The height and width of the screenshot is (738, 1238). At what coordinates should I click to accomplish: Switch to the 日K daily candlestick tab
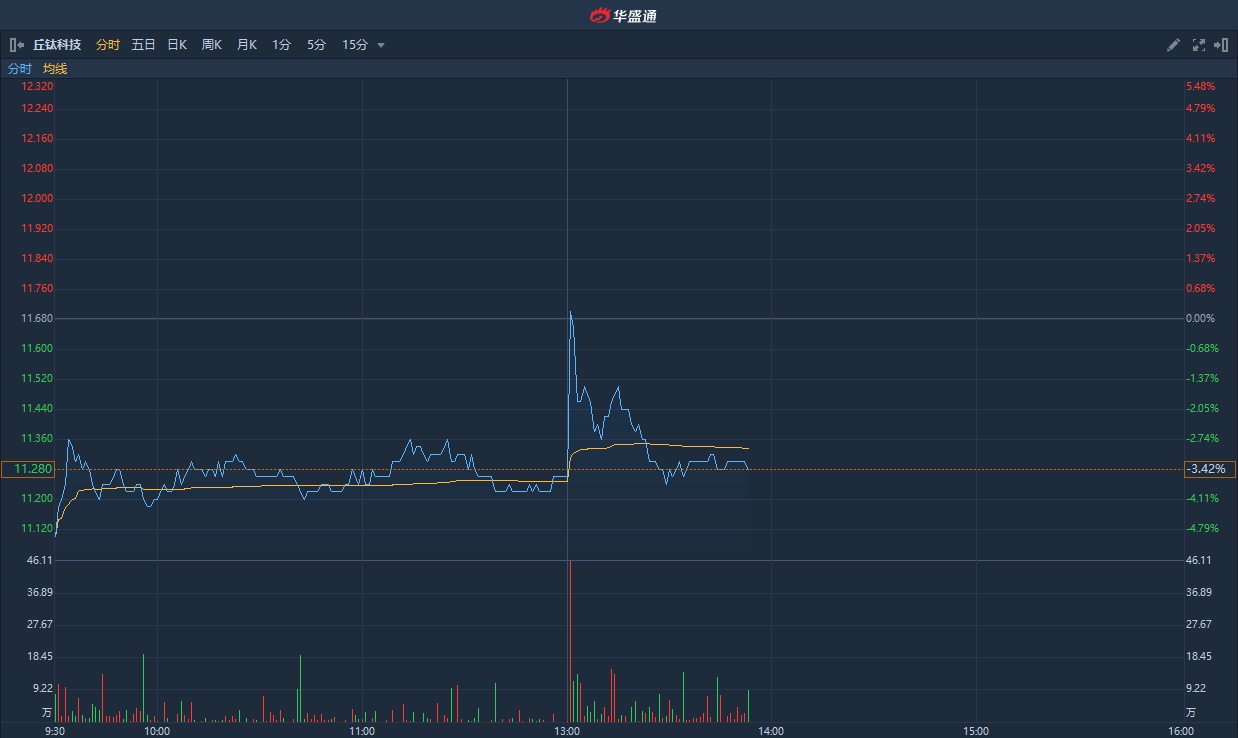(x=177, y=45)
